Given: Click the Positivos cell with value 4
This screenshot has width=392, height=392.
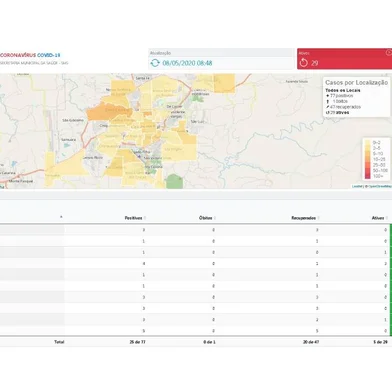Looking at the screenshot, I should (x=144, y=264).
